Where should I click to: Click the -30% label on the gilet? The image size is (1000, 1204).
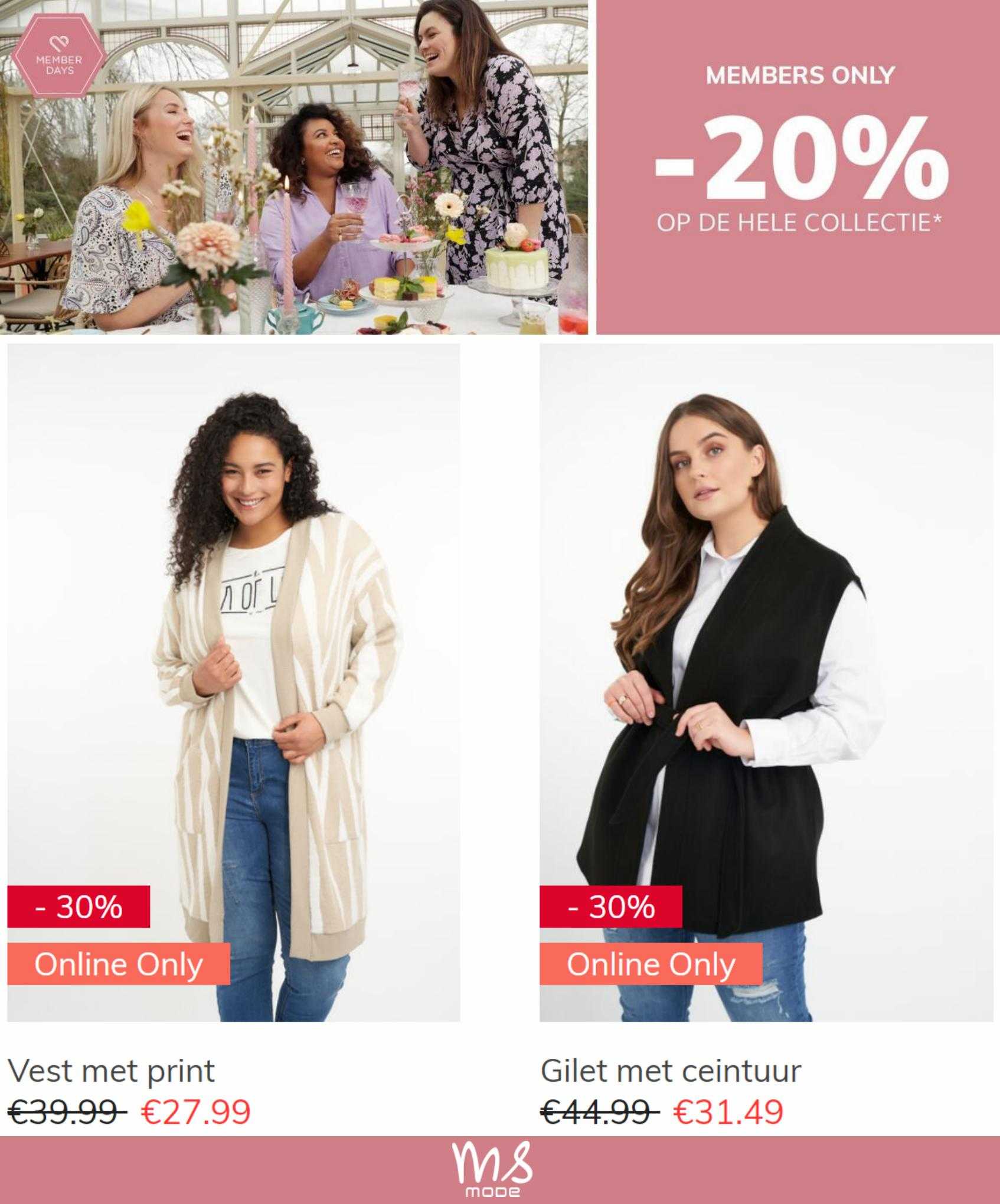(x=611, y=907)
